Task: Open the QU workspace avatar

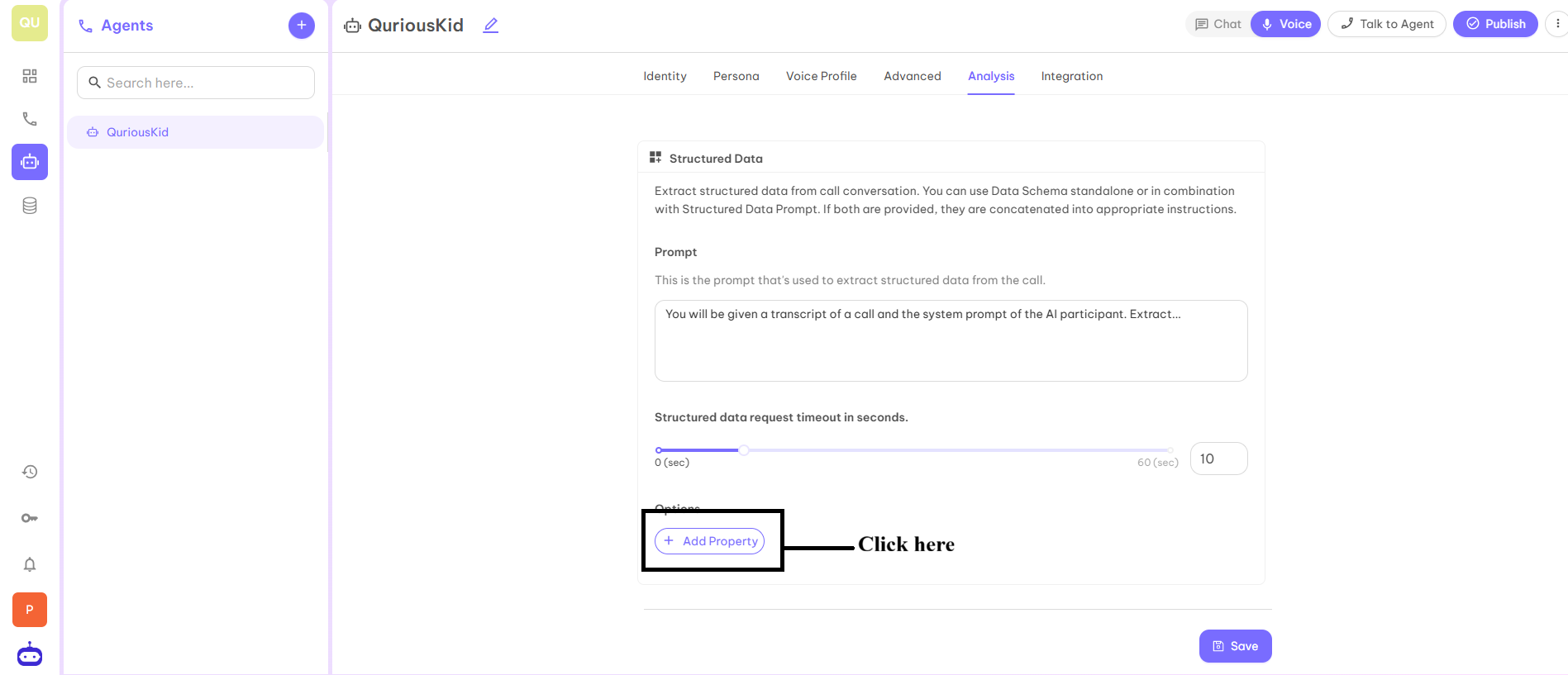Action: tap(30, 23)
